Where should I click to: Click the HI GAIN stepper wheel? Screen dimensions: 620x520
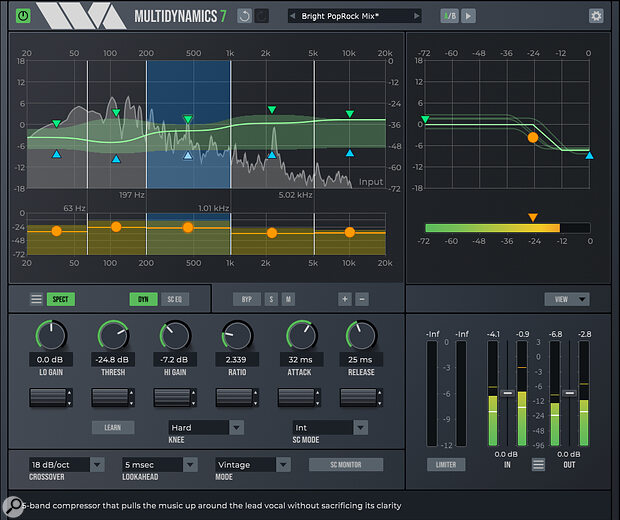pos(172,397)
